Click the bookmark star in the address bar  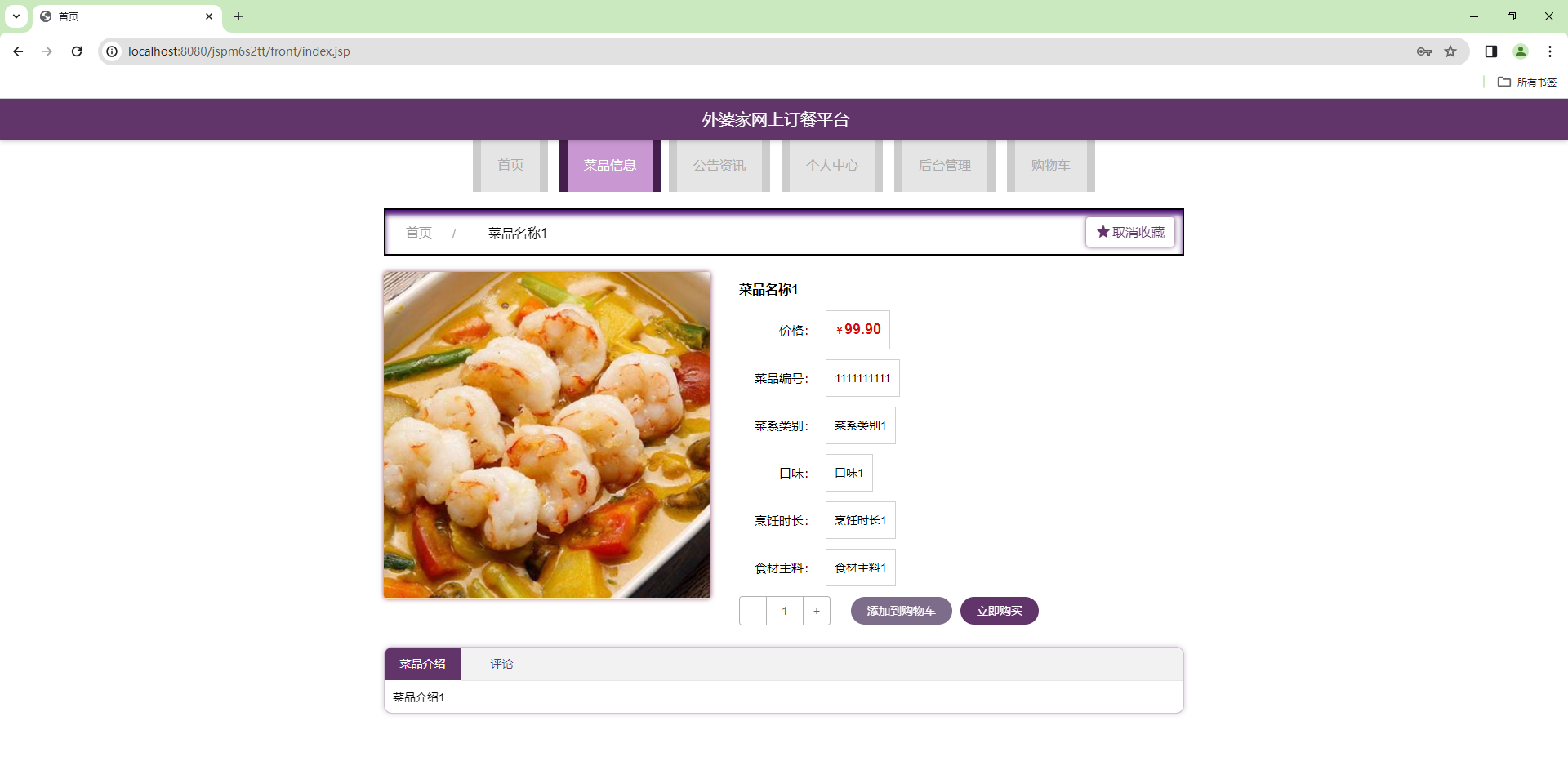(x=1450, y=51)
